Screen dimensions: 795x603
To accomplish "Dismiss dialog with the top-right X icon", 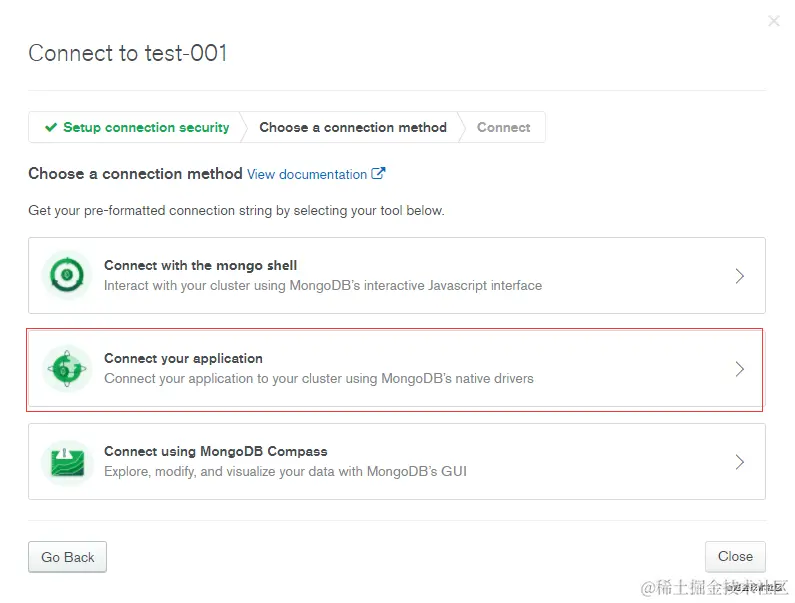I will pos(773,21).
